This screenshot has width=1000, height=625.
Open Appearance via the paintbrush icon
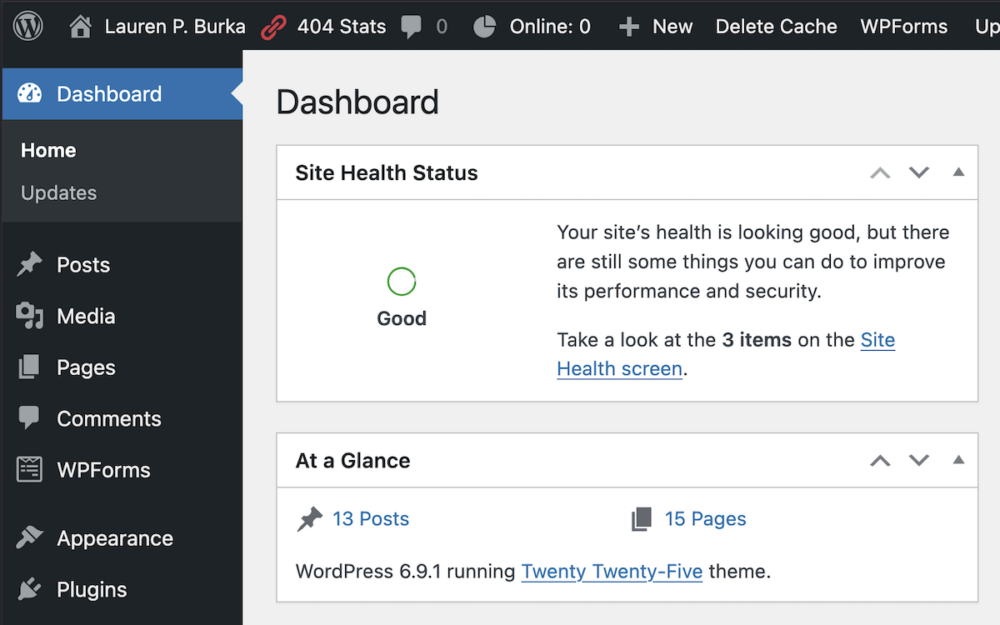point(30,538)
